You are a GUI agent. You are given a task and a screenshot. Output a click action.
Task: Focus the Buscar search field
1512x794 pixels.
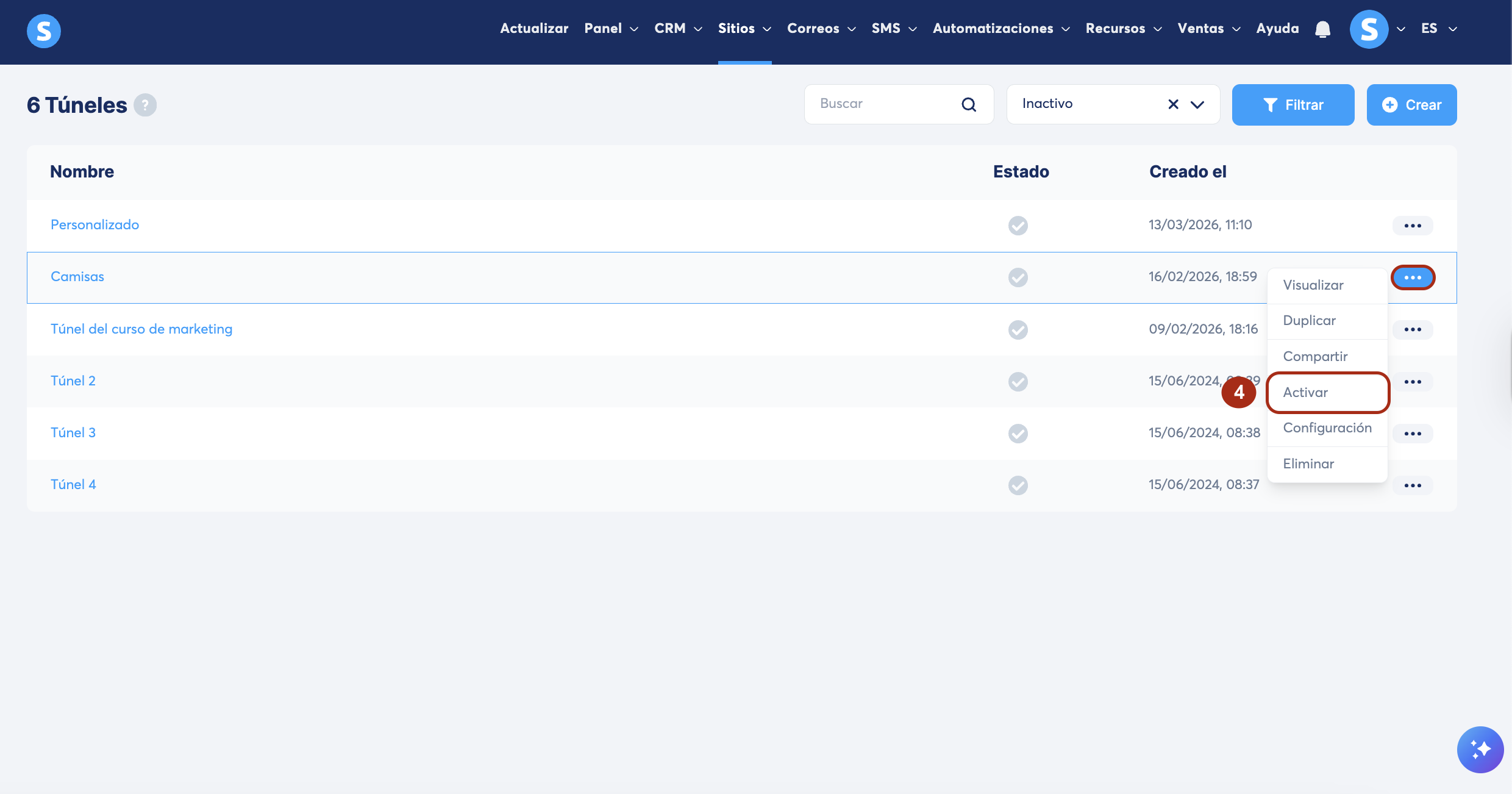[884, 104]
